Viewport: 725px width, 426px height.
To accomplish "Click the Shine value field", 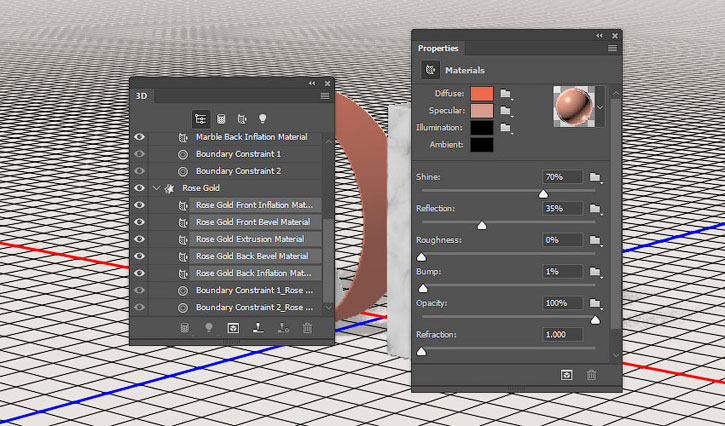I will pyautogui.click(x=562, y=177).
